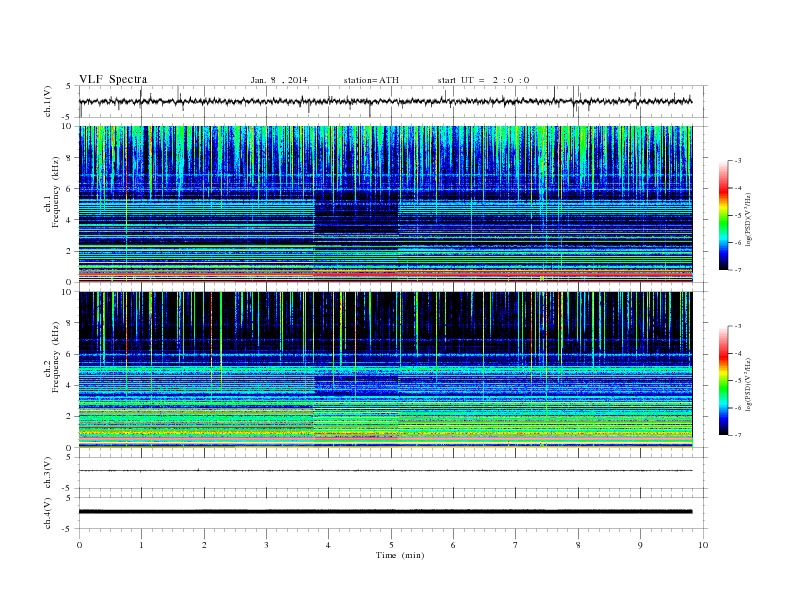The width and height of the screenshot is (792, 612).
Task: Click the ch.3 flat voltage trace
Action: coord(385,471)
